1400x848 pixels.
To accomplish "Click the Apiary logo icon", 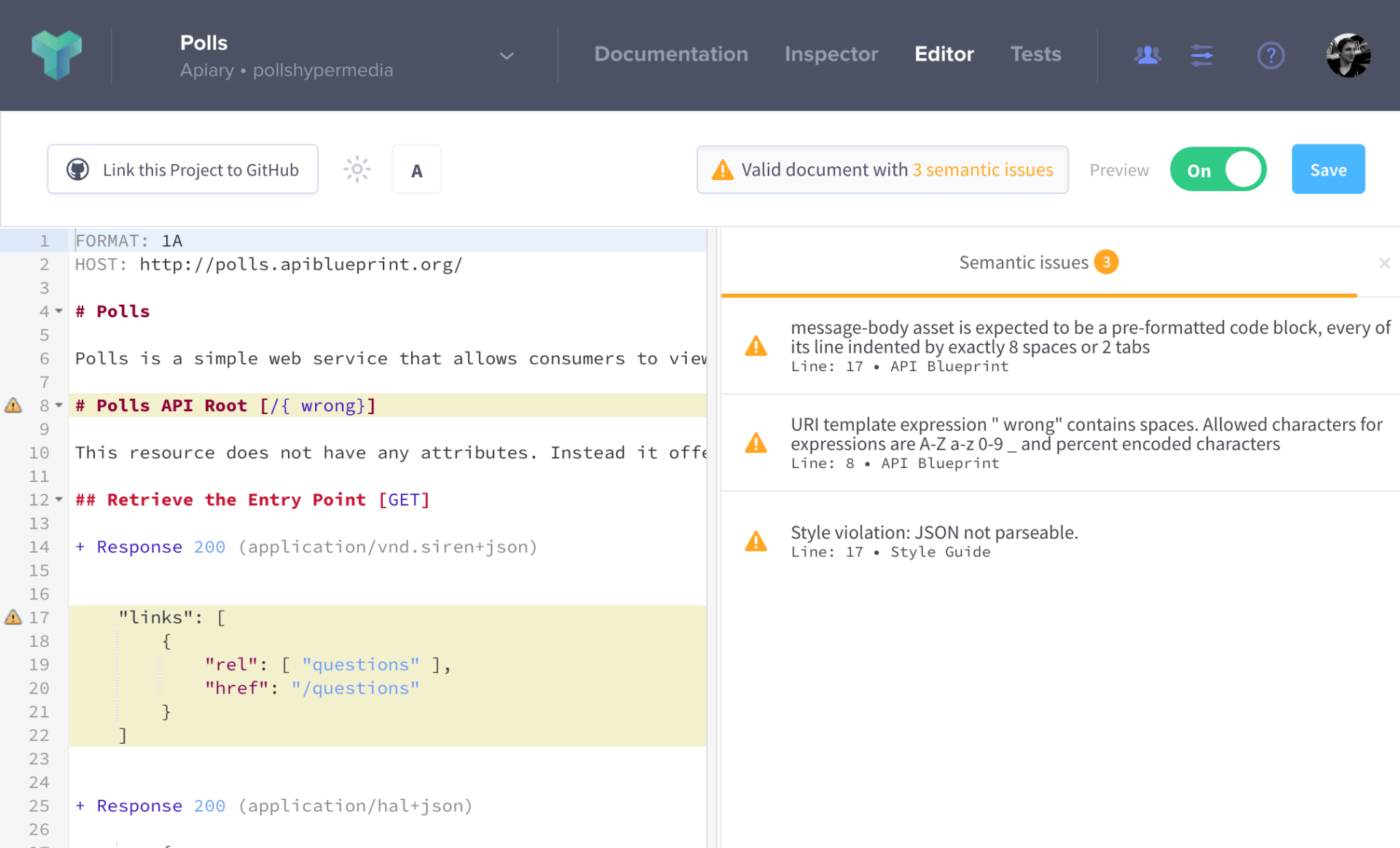I will (56, 55).
